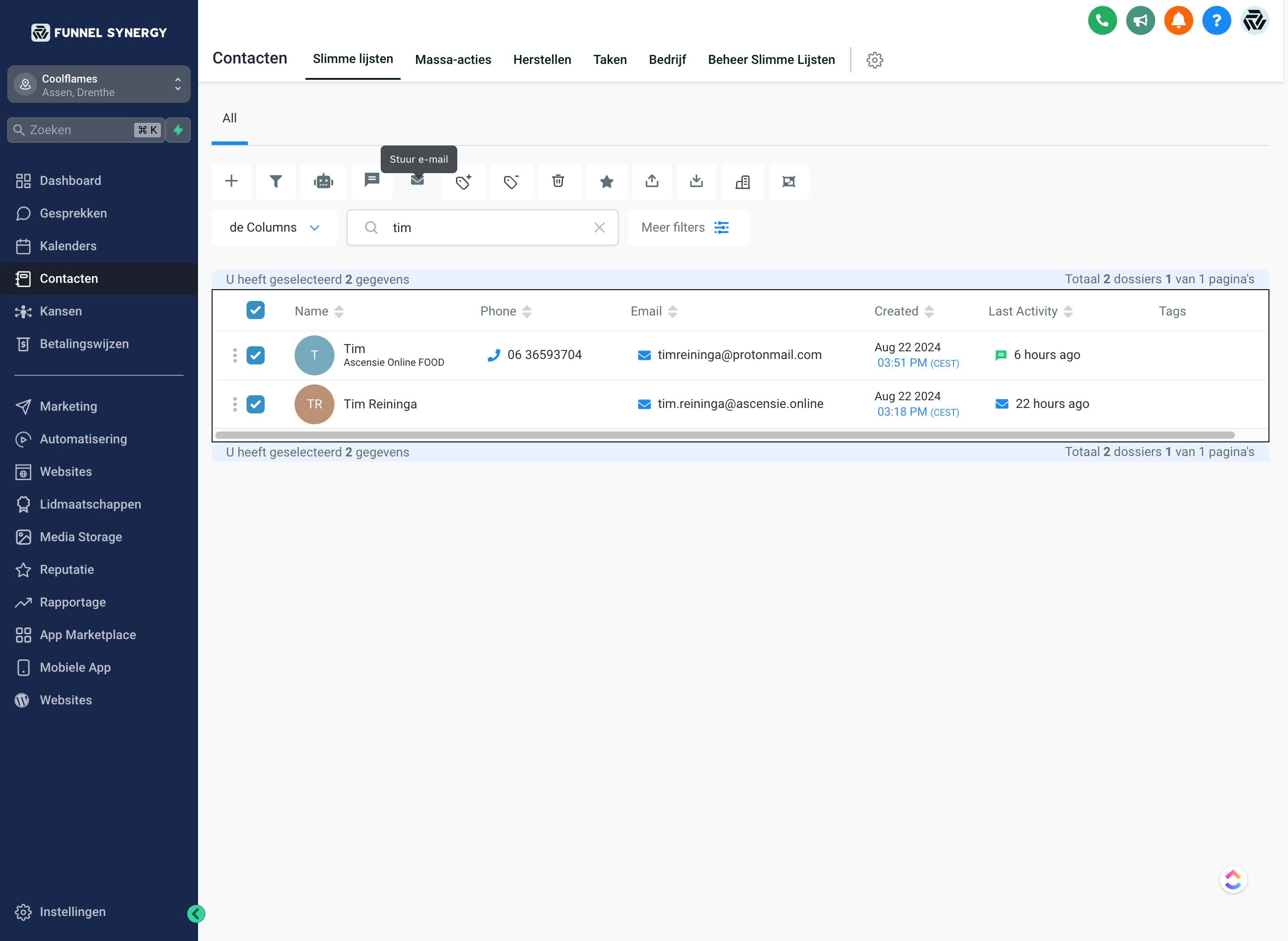The height and width of the screenshot is (941, 1288).
Task: Open the robot automation icon in toolbar
Action: (323, 182)
